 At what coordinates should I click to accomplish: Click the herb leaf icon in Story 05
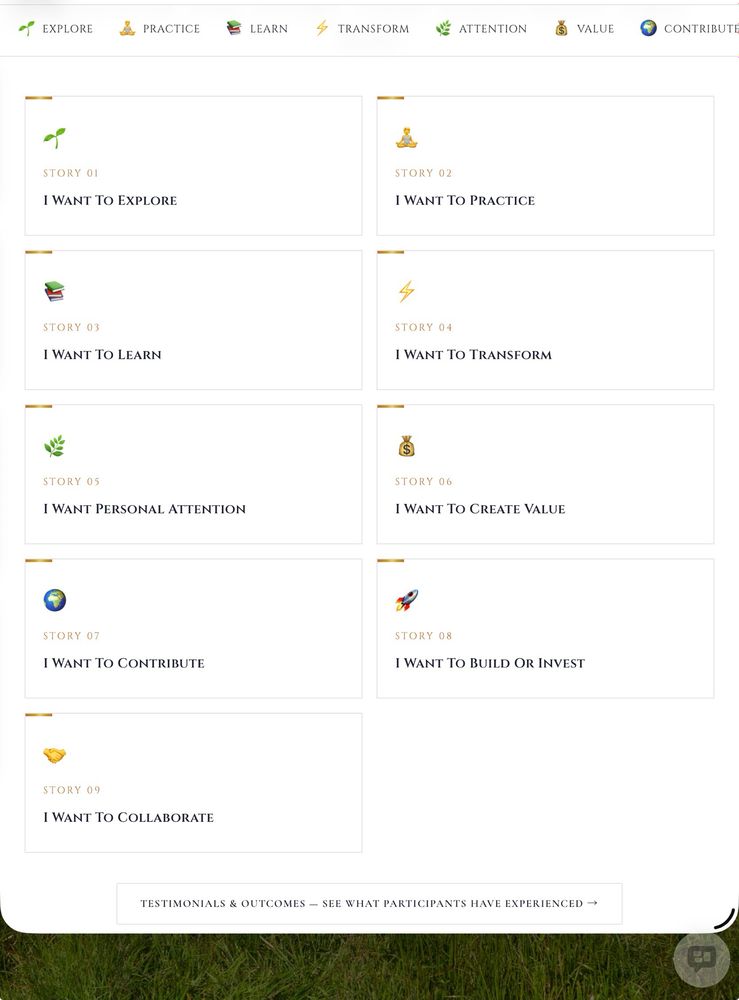(54, 446)
